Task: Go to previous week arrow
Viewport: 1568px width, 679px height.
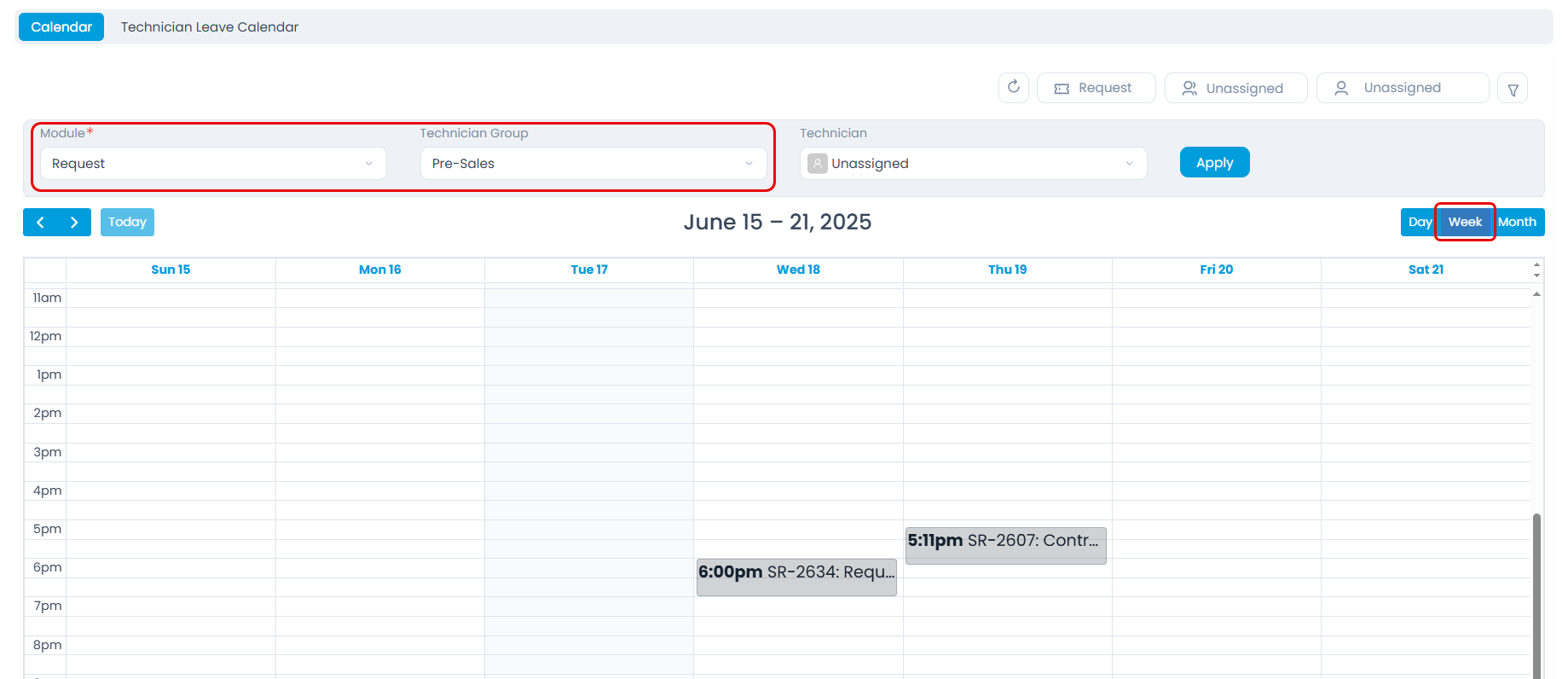Action: (x=40, y=222)
